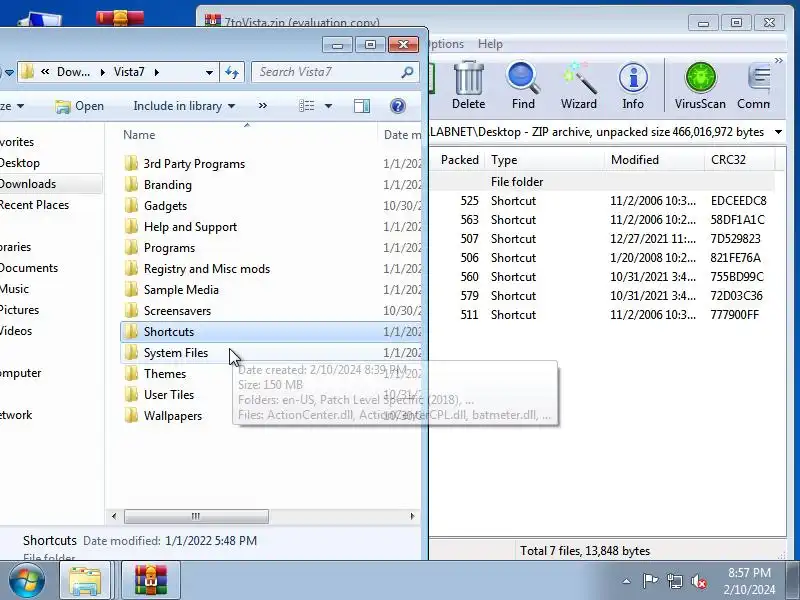Viewport: 800px width, 600px height.
Task: Go to Recent Places in navigation pane
Action: click(34, 205)
